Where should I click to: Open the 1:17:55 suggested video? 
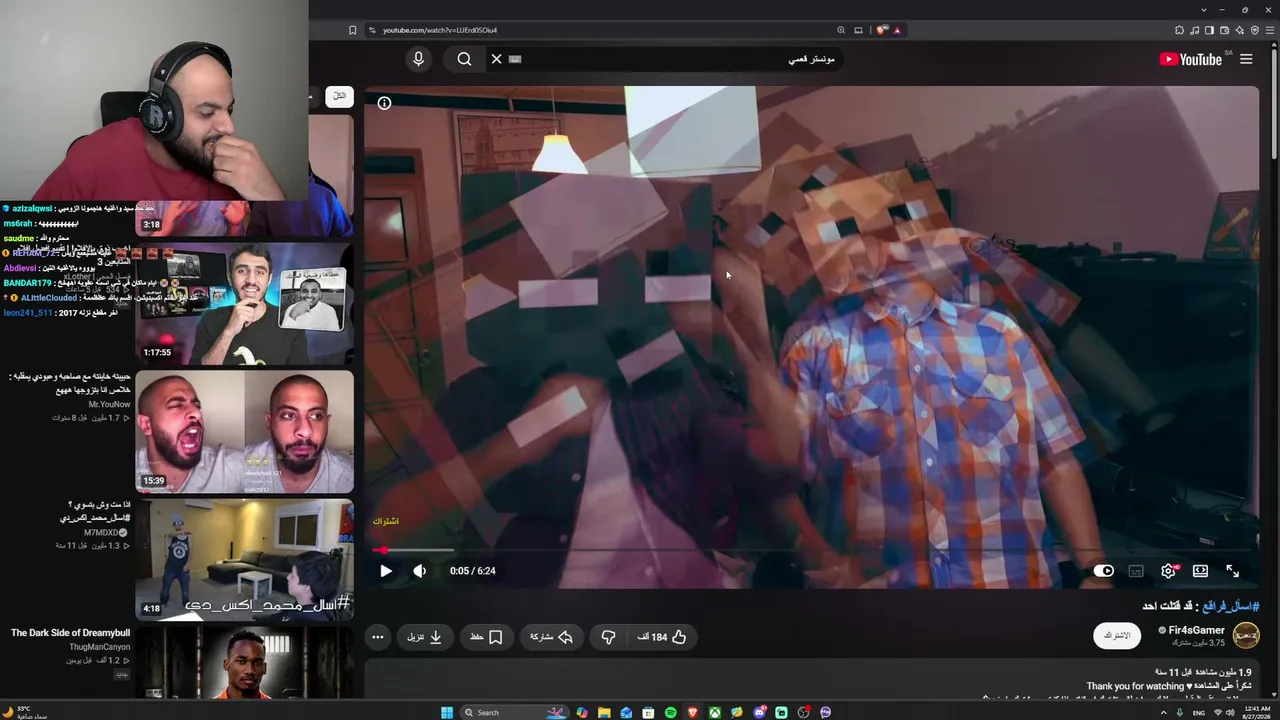pos(244,304)
